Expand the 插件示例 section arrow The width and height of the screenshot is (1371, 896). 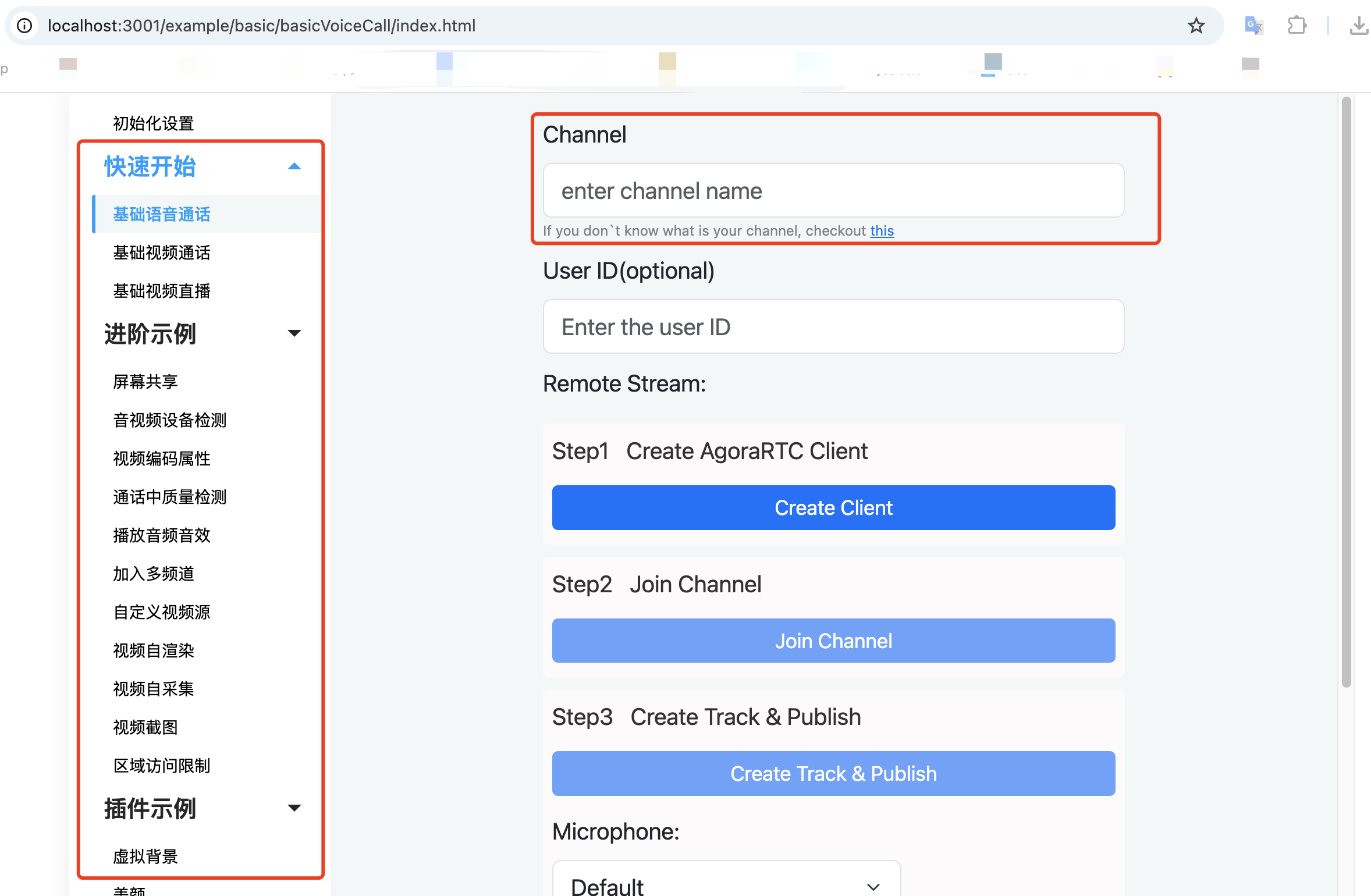coord(294,808)
